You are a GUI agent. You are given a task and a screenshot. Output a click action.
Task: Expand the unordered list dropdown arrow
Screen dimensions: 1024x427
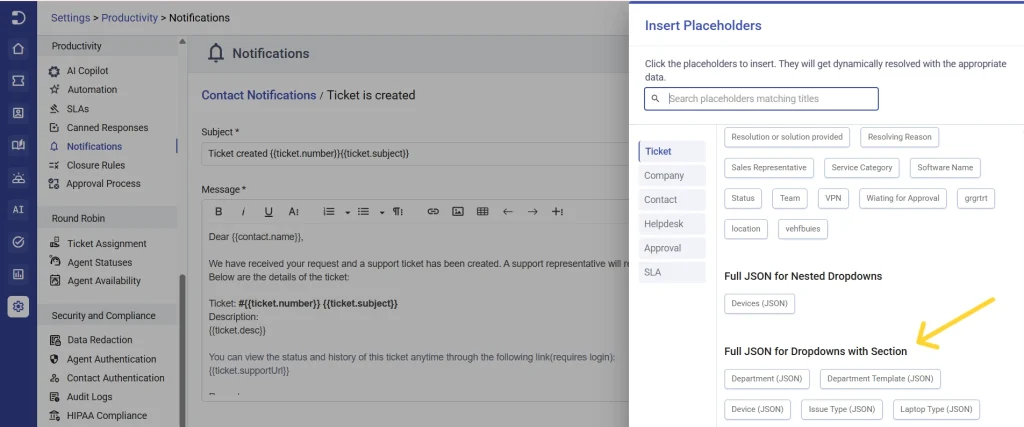[x=381, y=212]
